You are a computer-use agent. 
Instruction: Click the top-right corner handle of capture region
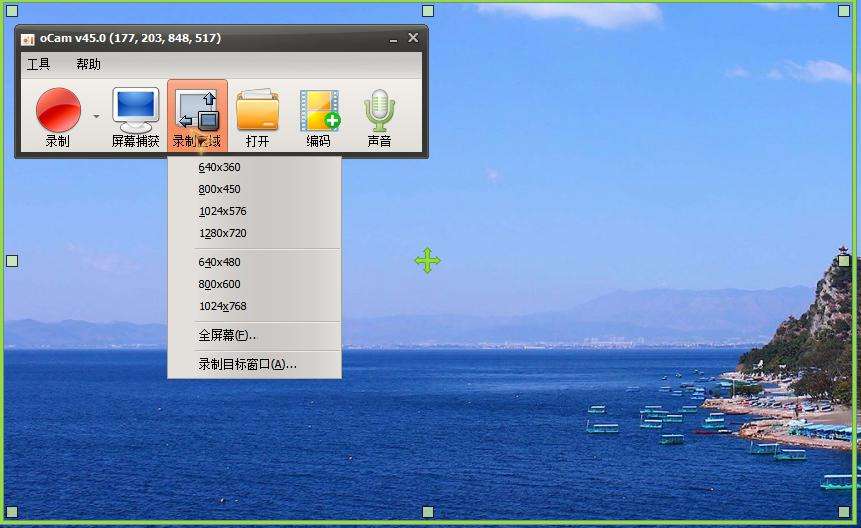844,11
